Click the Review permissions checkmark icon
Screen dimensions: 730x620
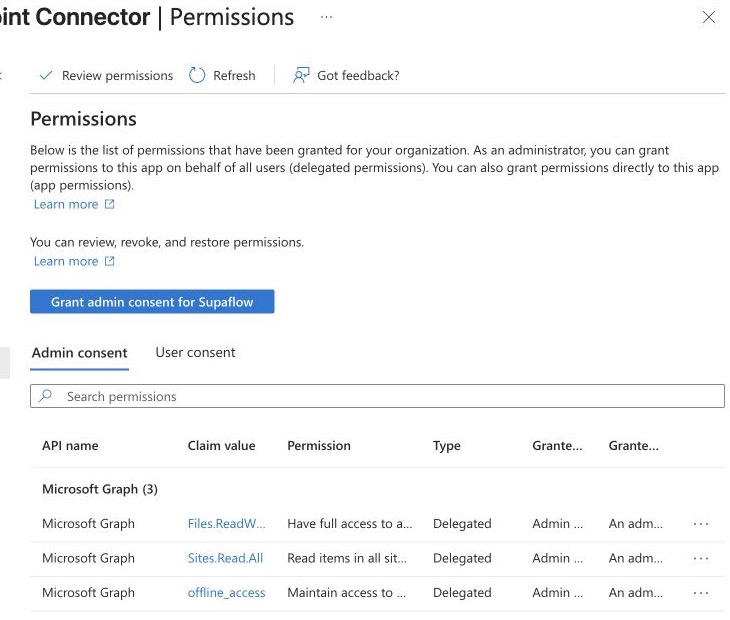[46, 75]
